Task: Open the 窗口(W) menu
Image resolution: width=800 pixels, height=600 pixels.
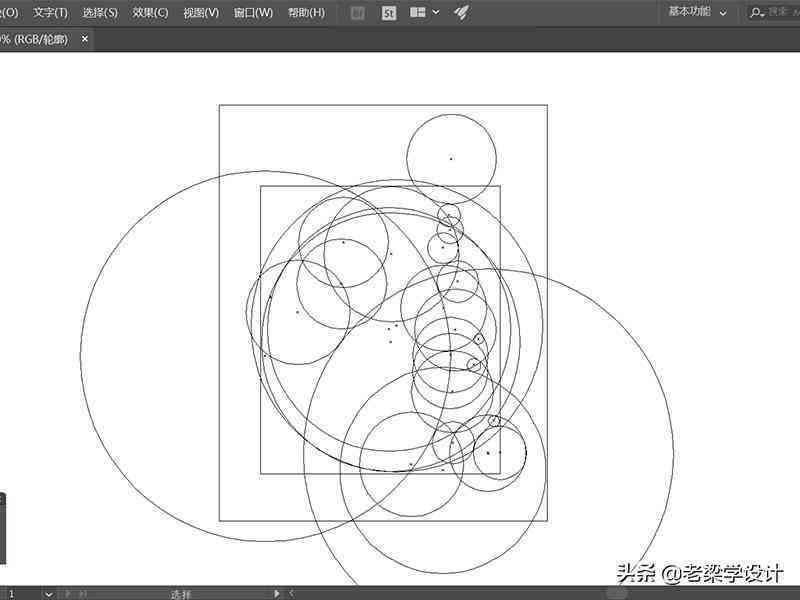Action: (x=253, y=13)
